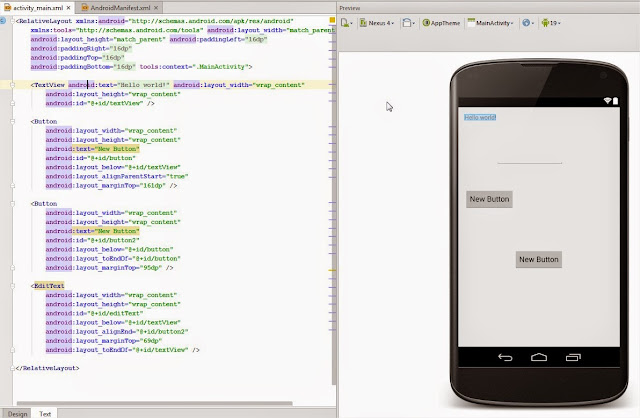
Task: Open the MainActivity dropdown
Action: click(x=490, y=23)
